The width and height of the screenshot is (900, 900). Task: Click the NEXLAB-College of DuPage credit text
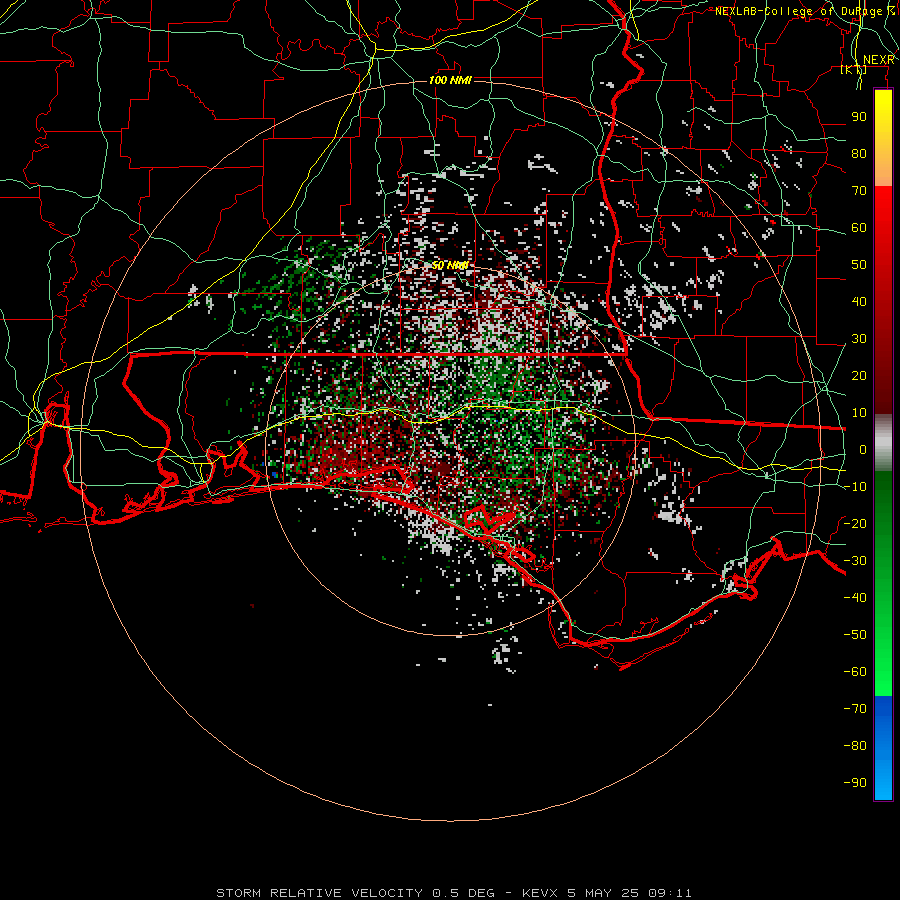805,11
